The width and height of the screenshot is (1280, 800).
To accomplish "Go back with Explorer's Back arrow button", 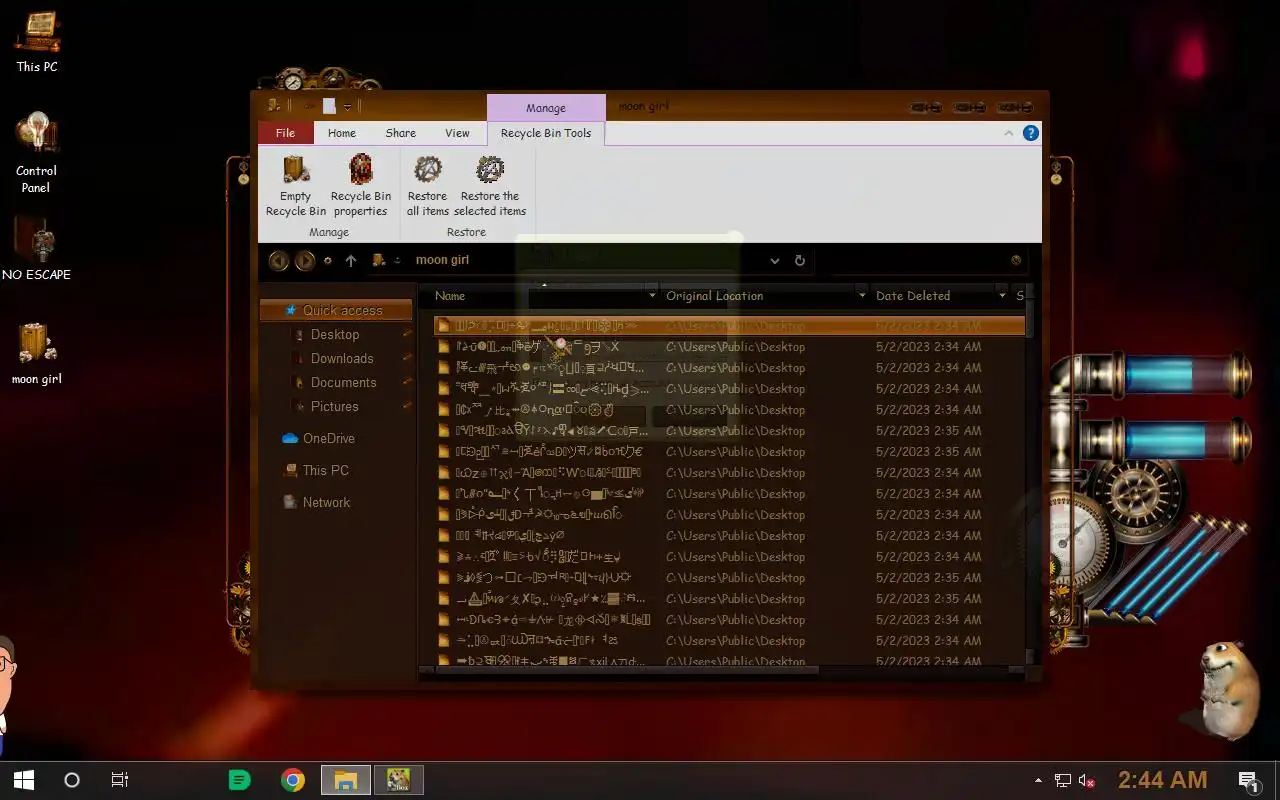I will coord(279,261).
